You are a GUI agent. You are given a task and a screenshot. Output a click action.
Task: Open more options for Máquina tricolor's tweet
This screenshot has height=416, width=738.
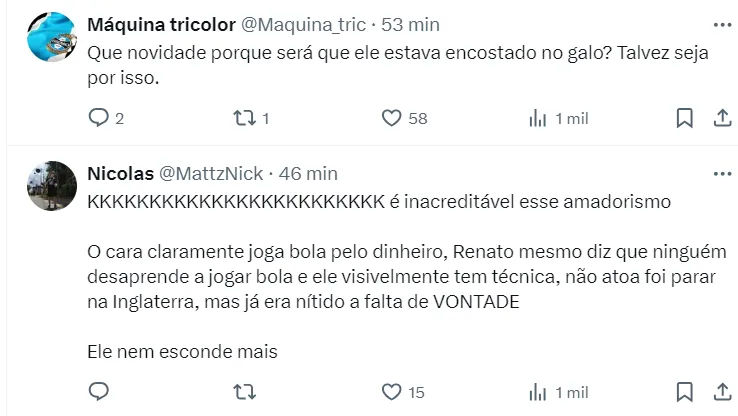tap(719, 24)
